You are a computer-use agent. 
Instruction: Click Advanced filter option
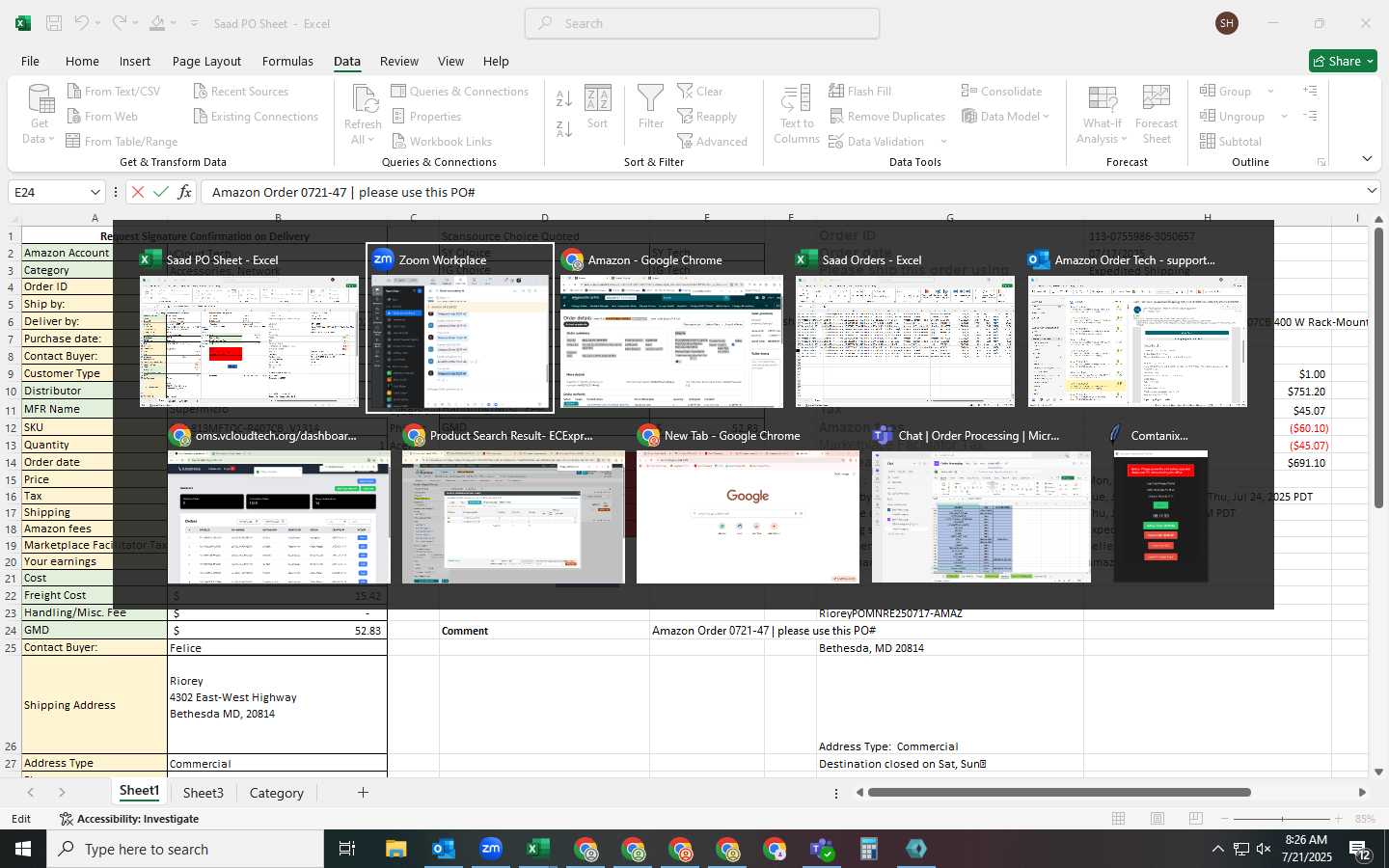(713, 142)
